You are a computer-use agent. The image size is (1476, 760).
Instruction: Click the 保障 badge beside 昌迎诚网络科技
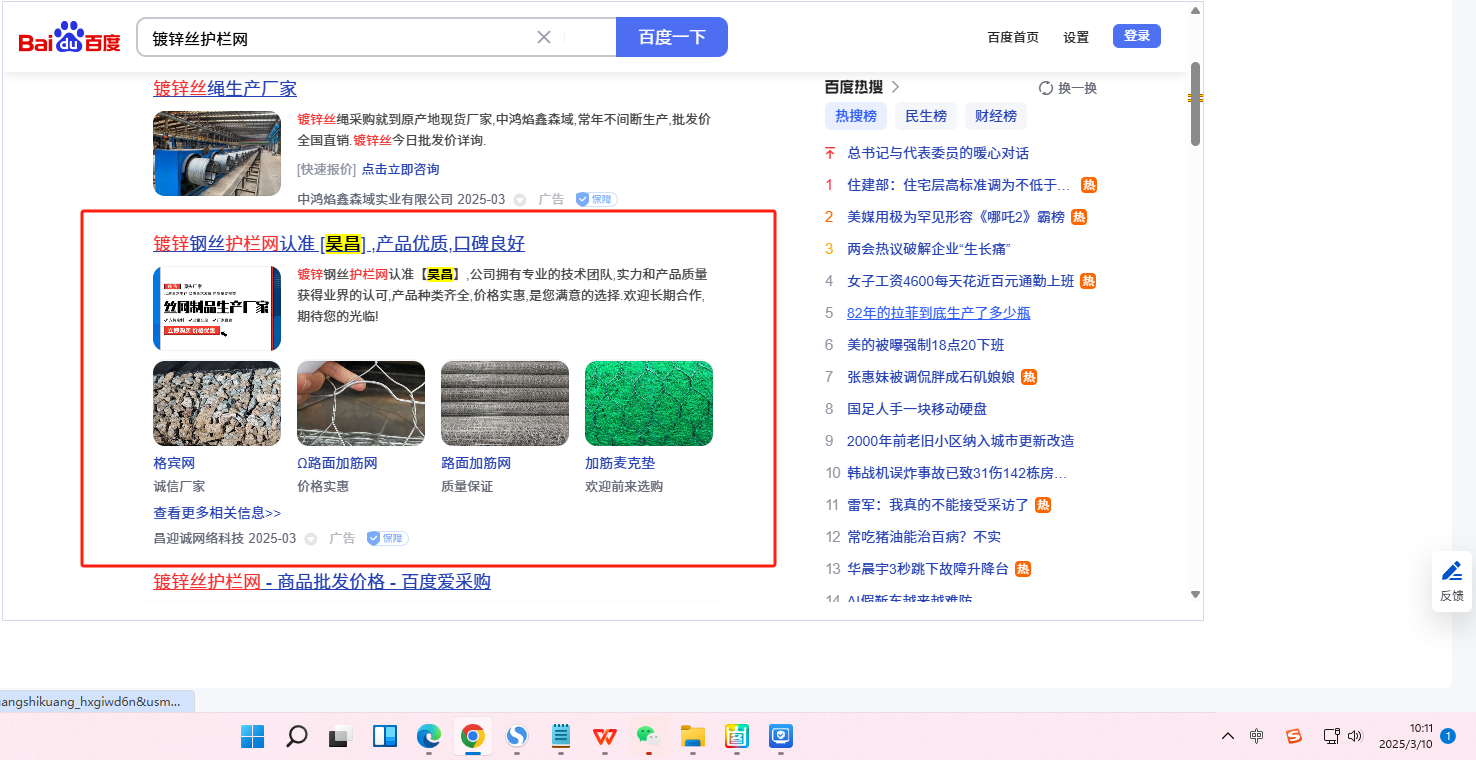(387, 538)
